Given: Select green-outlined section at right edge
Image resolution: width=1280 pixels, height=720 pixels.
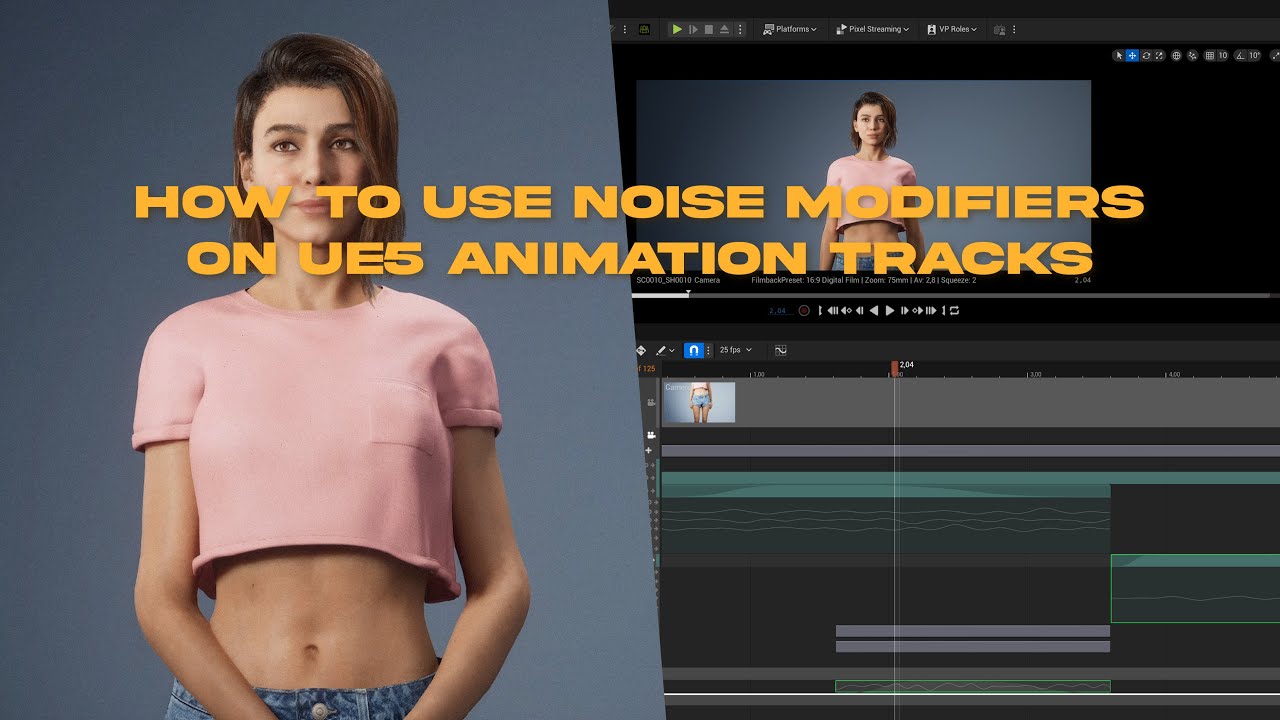Looking at the screenshot, I should tap(1195, 588).
